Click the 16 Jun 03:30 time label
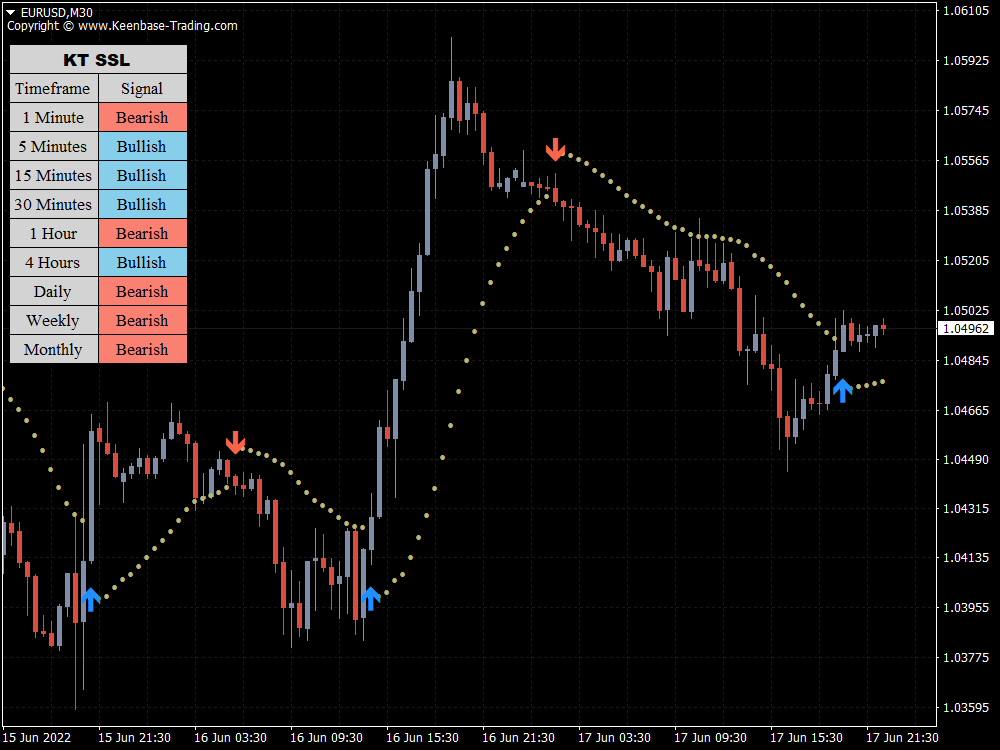Viewport: 1000px width, 750px height. tap(230, 738)
